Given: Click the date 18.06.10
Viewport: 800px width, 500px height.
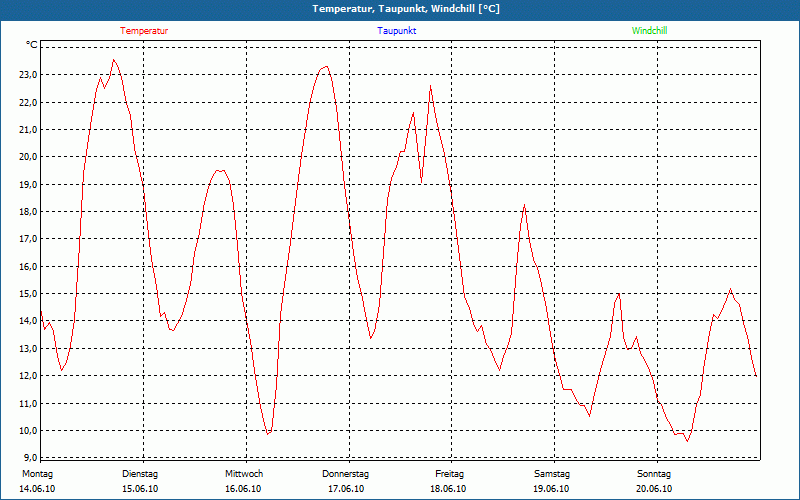Looking at the screenshot, I should [x=448, y=489].
